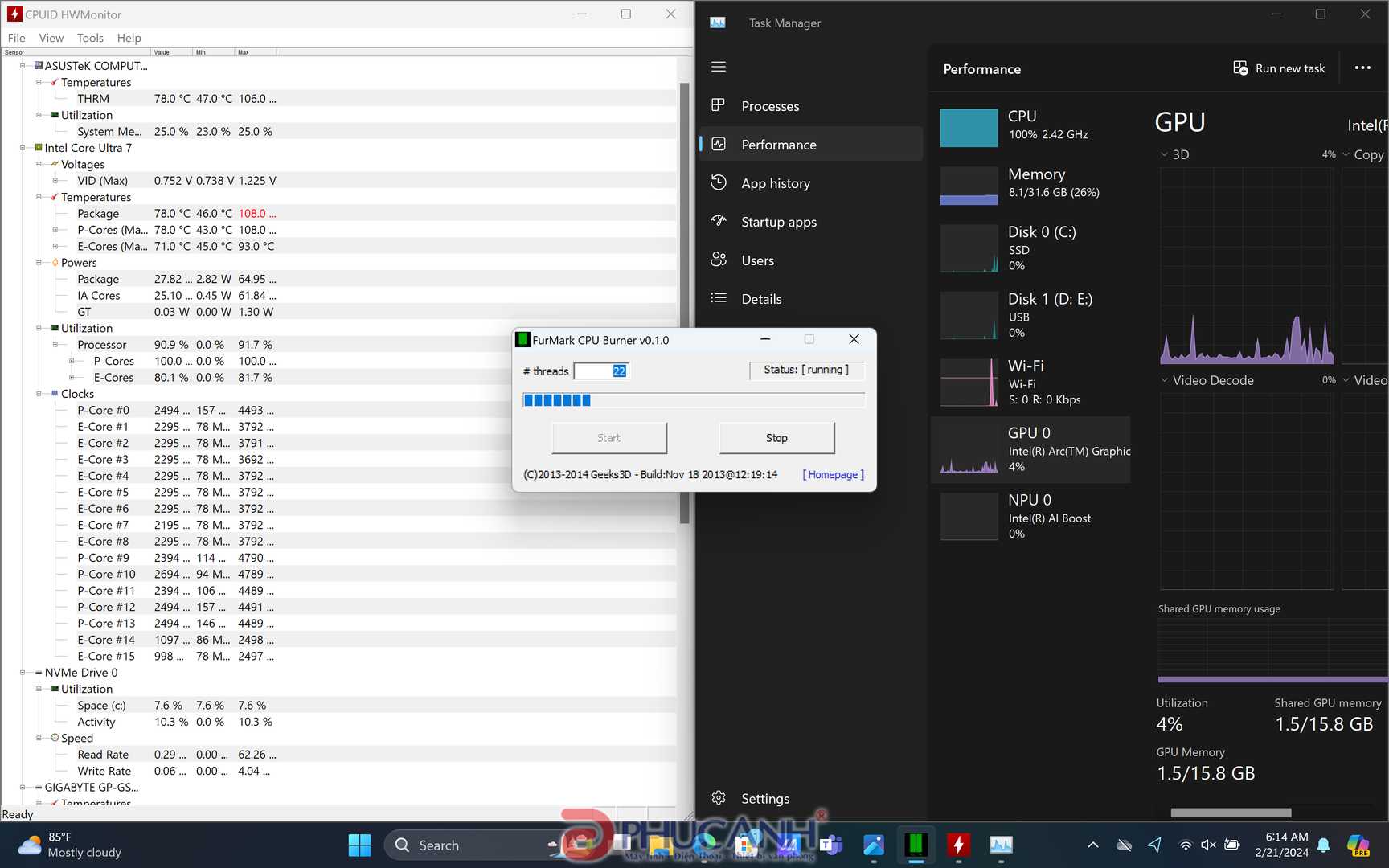Open Copilot preview icon in taskbar corner

1358,845
